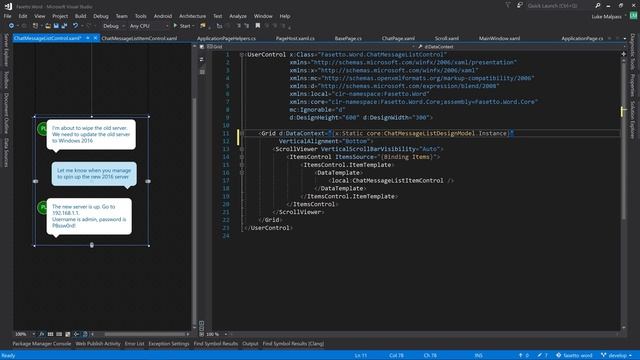Open the Analyze menu
Viewport: 640px width, 360px height.
[238, 16]
